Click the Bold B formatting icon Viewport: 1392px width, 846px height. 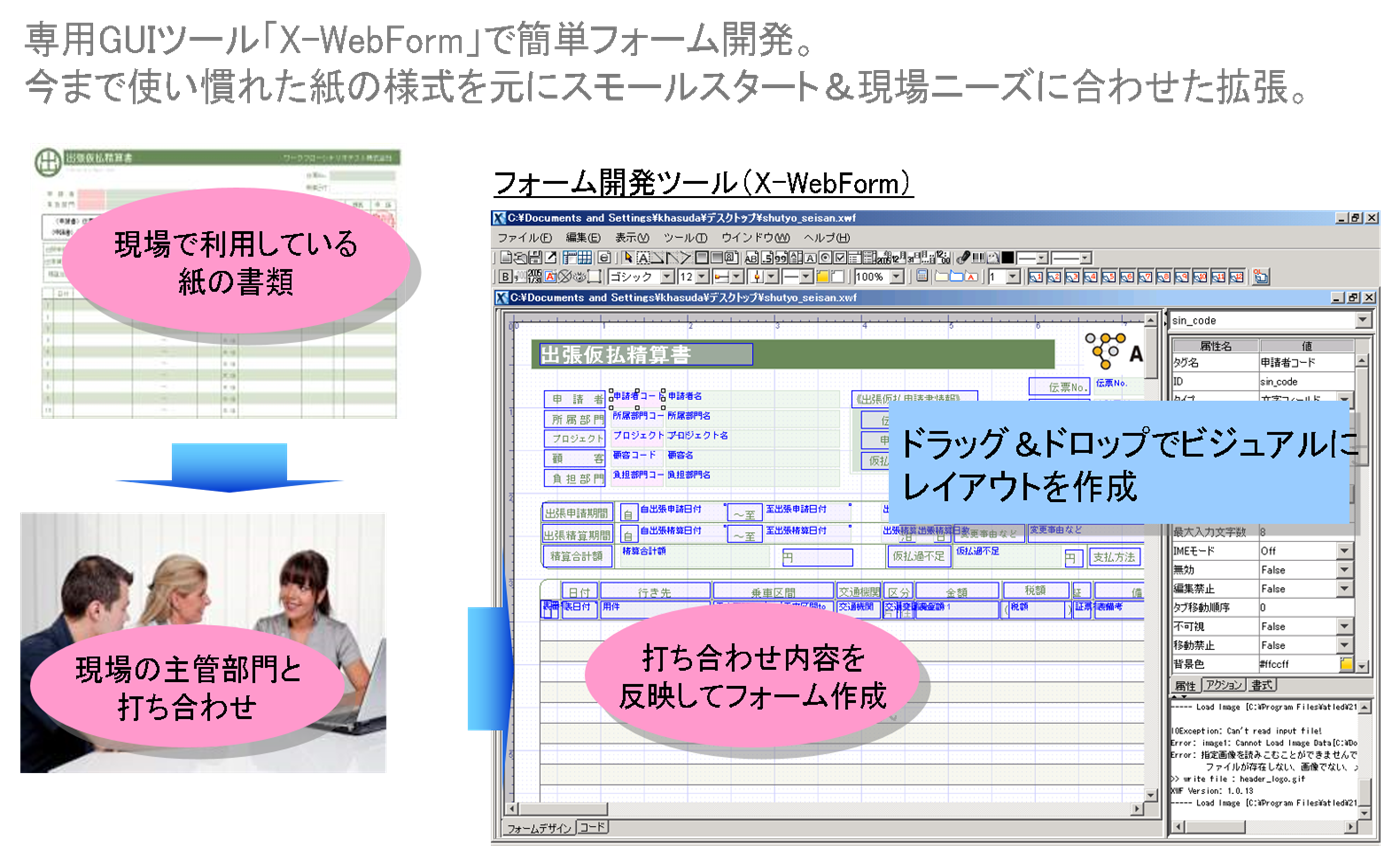(505, 277)
